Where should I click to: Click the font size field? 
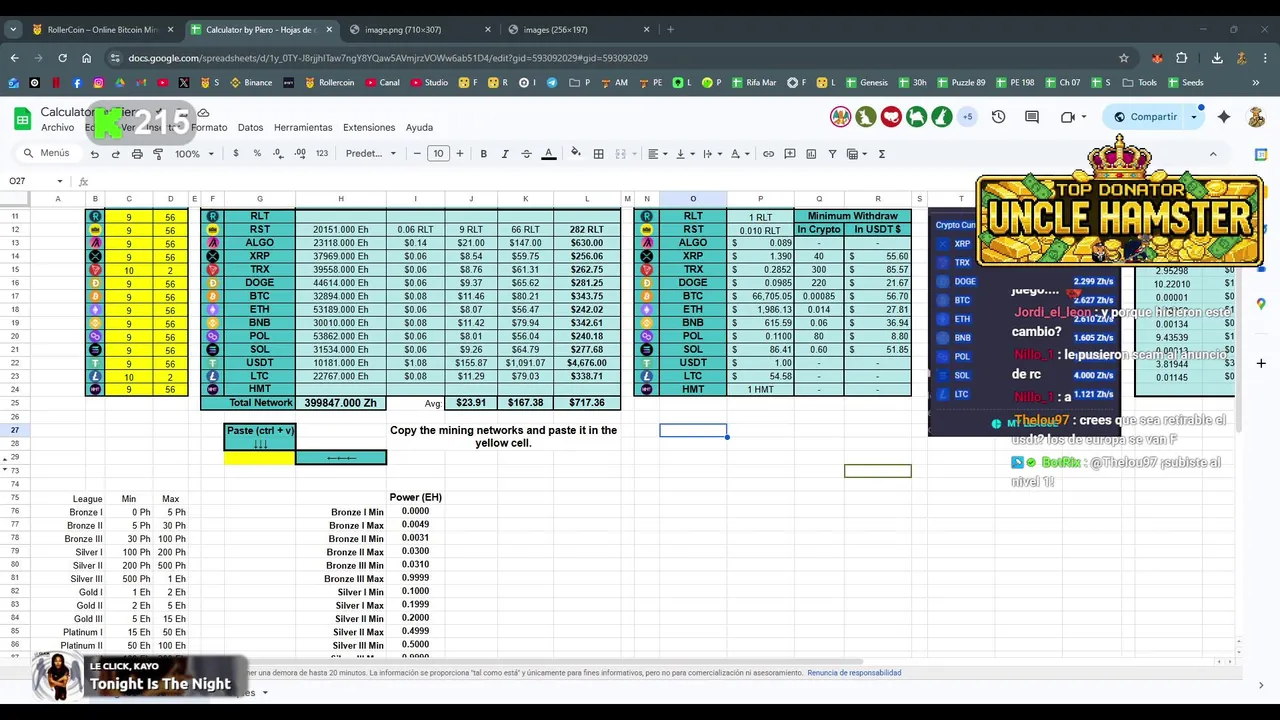[438, 154]
